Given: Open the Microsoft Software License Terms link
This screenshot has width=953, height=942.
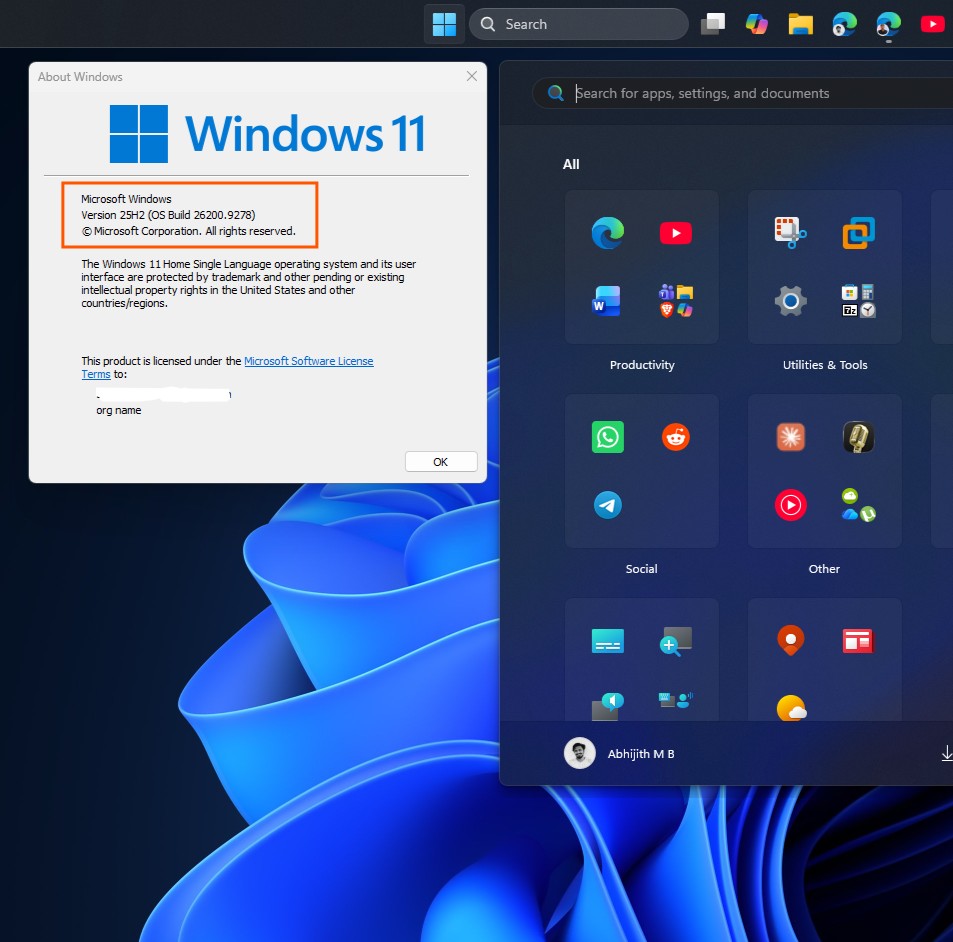Looking at the screenshot, I should click(x=309, y=361).
